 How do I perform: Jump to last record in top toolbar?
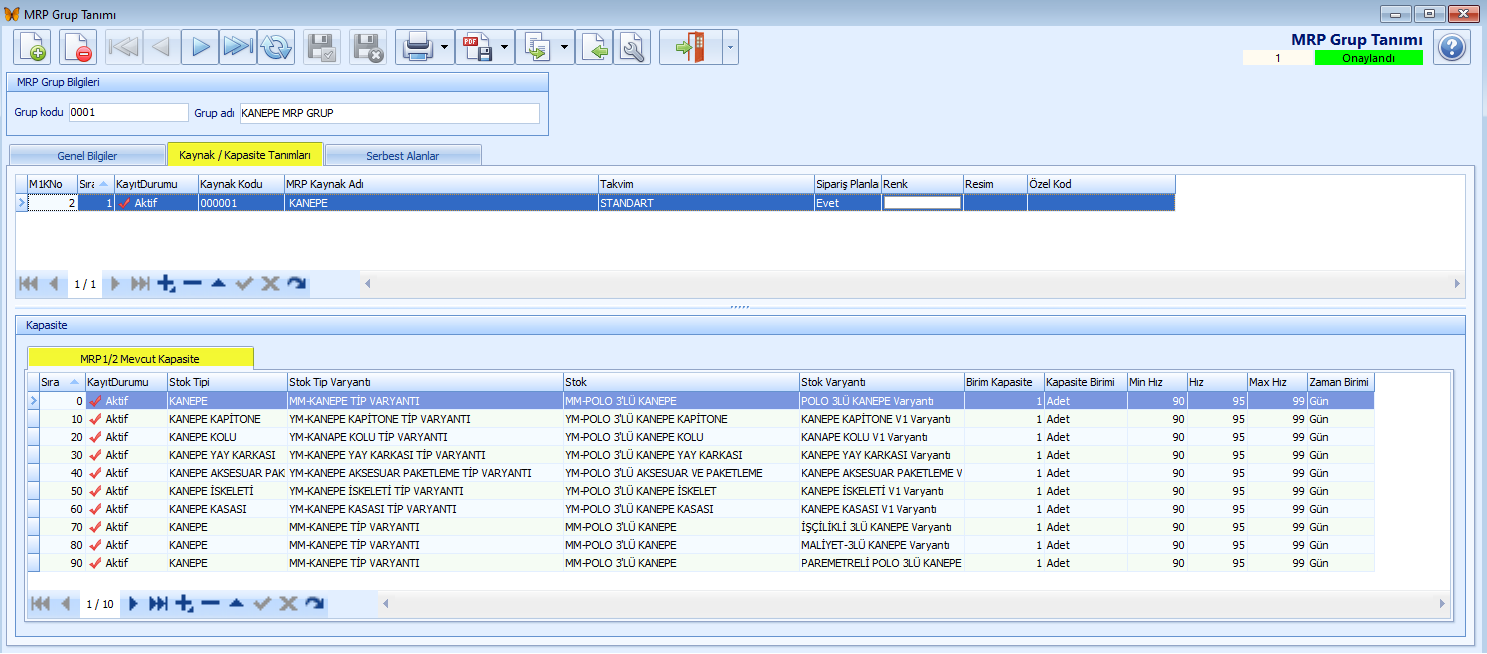tap(238, 47)
